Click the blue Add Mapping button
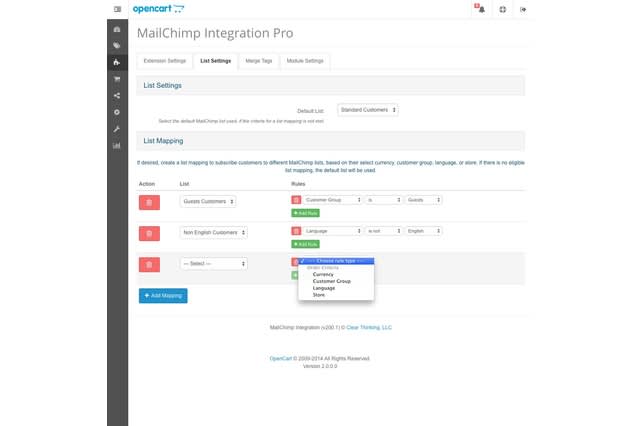Viewport: 640px width, 426px height. [162, 296]
